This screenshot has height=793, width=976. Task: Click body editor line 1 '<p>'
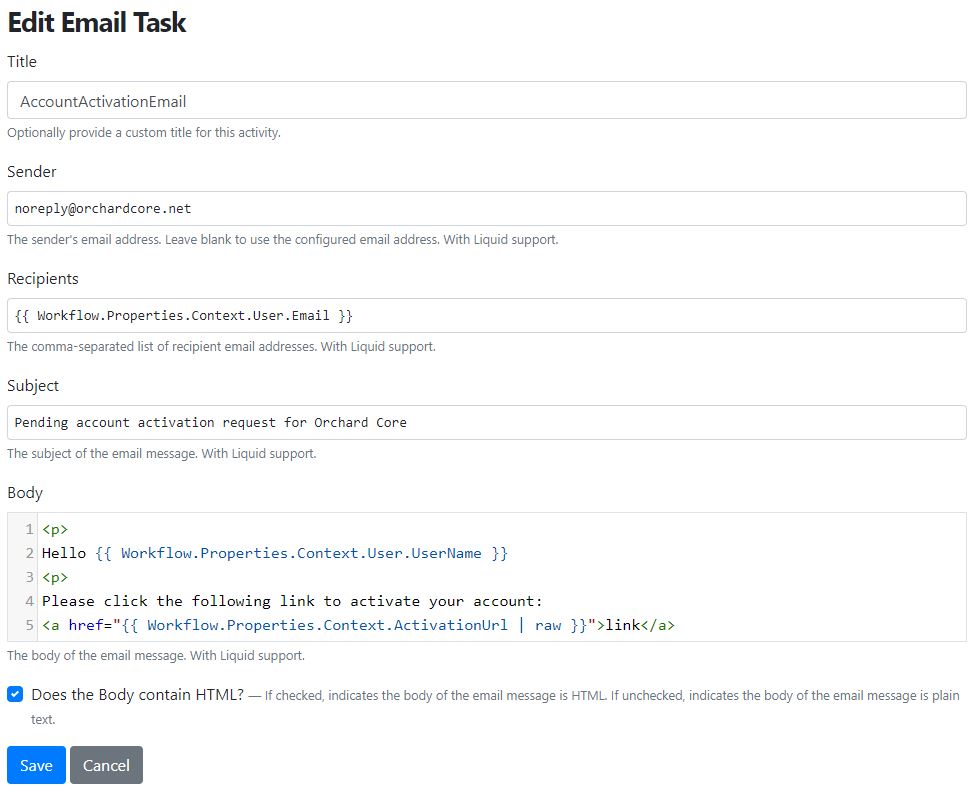click(x=55, y=529)
